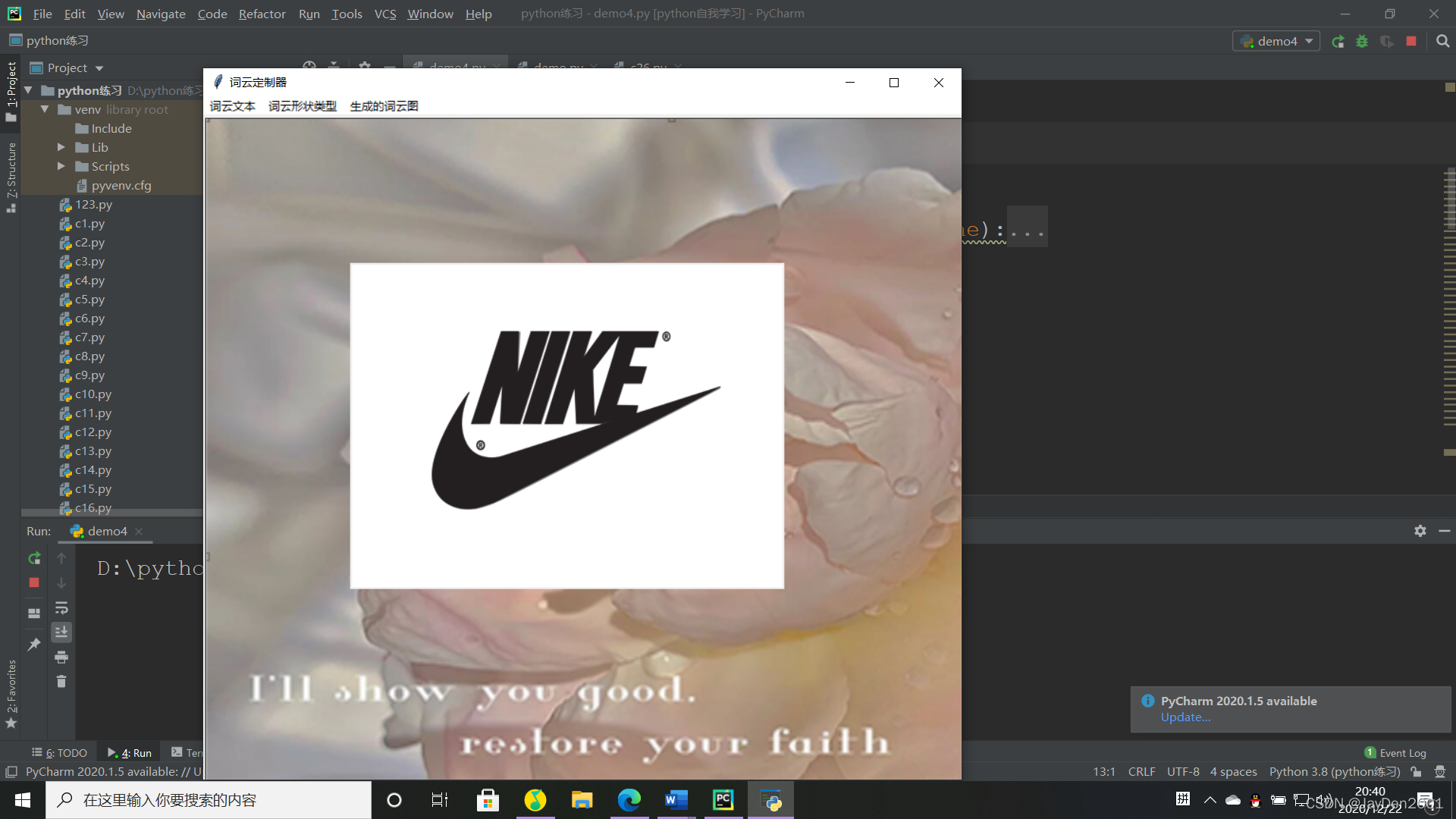
Task: Click the Debug bug icon in toolbar
Action: coord(1362,41)
